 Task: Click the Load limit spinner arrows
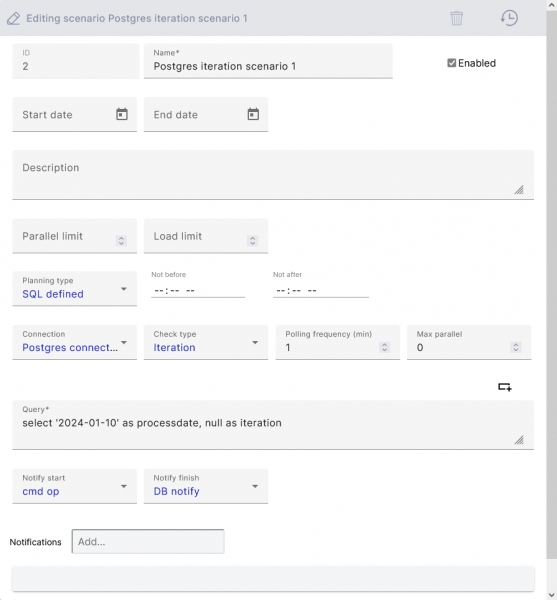pyautogui.click(x=252, y=241)
